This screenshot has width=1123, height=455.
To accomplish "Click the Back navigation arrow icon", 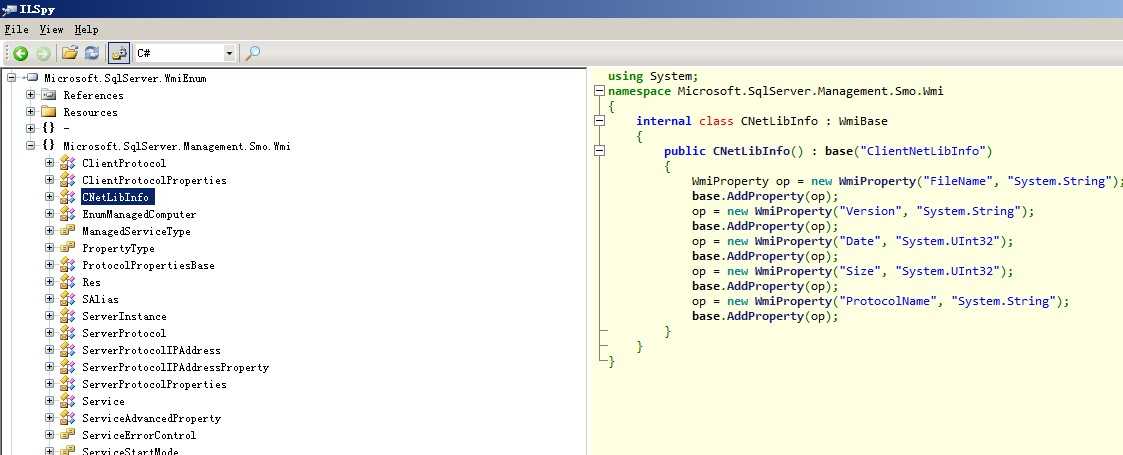I will point(21,53).
